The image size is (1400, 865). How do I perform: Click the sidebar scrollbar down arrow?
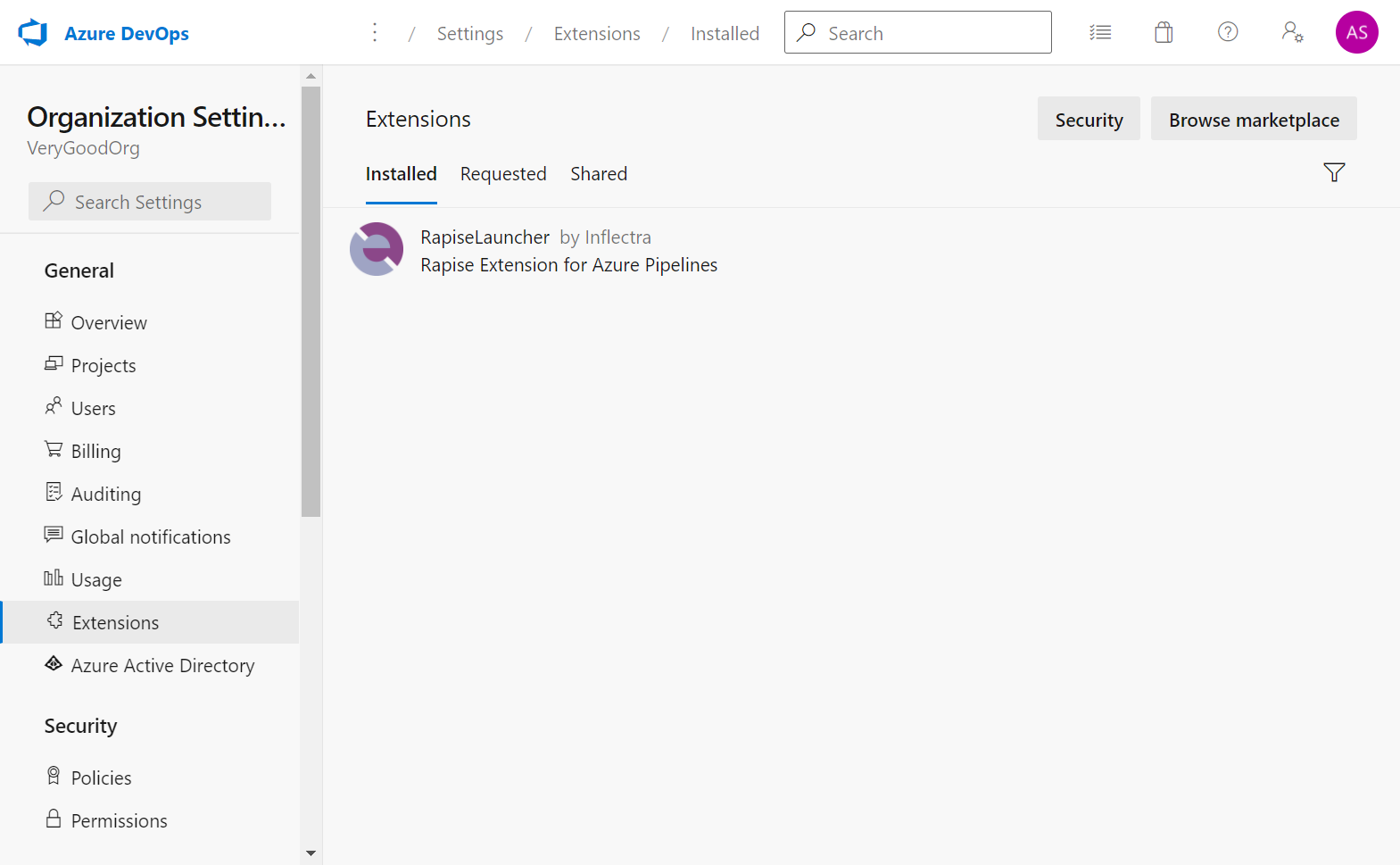(311, 853)
